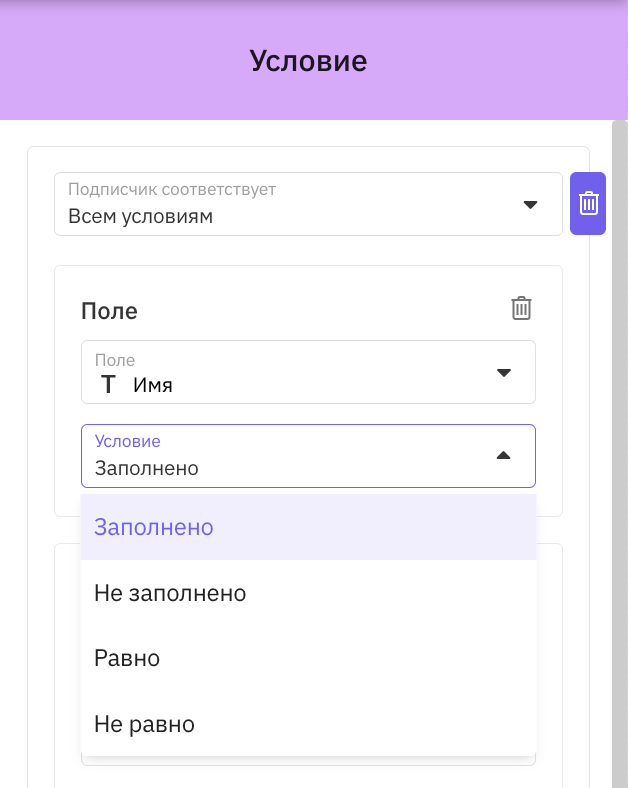Select the Не равно condition option
628x788 pixels.
[308, 724]
